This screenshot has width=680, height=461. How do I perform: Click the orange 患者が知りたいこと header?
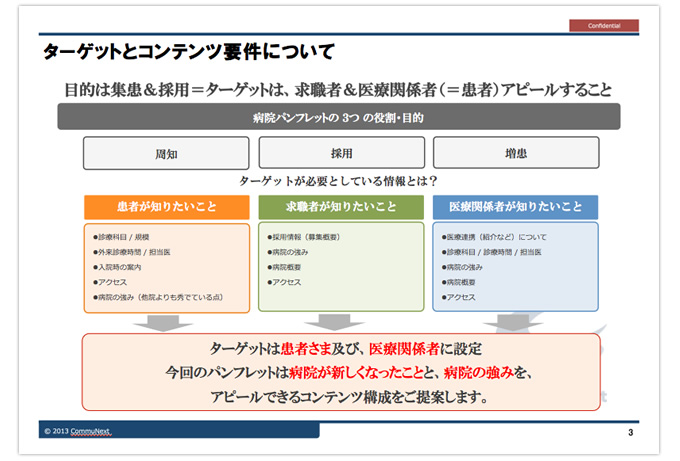[x=165, y=207]
